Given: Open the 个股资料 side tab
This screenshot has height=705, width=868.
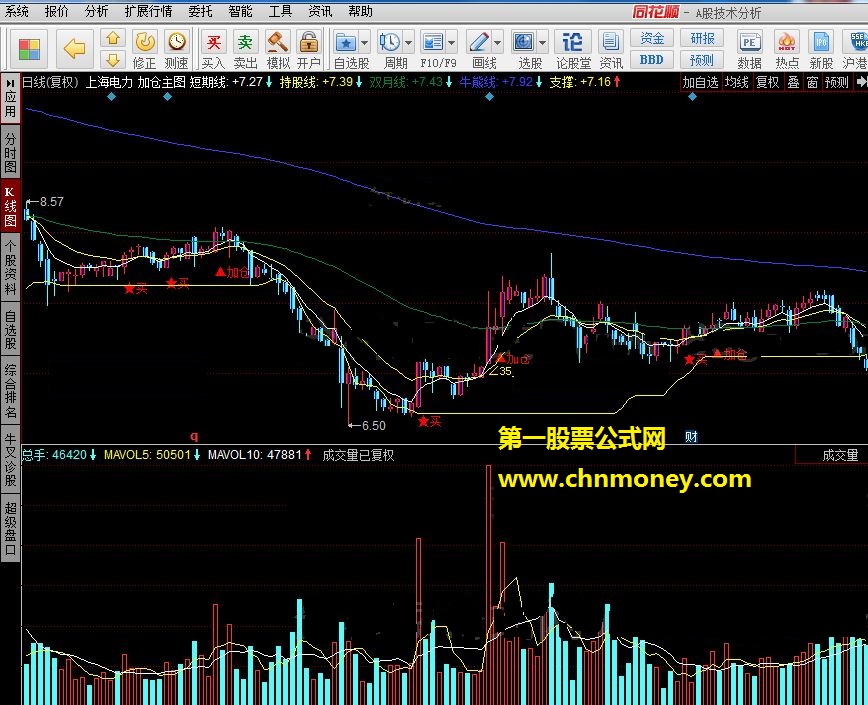Looking at the screenshot, I should (x=10, y=267).
